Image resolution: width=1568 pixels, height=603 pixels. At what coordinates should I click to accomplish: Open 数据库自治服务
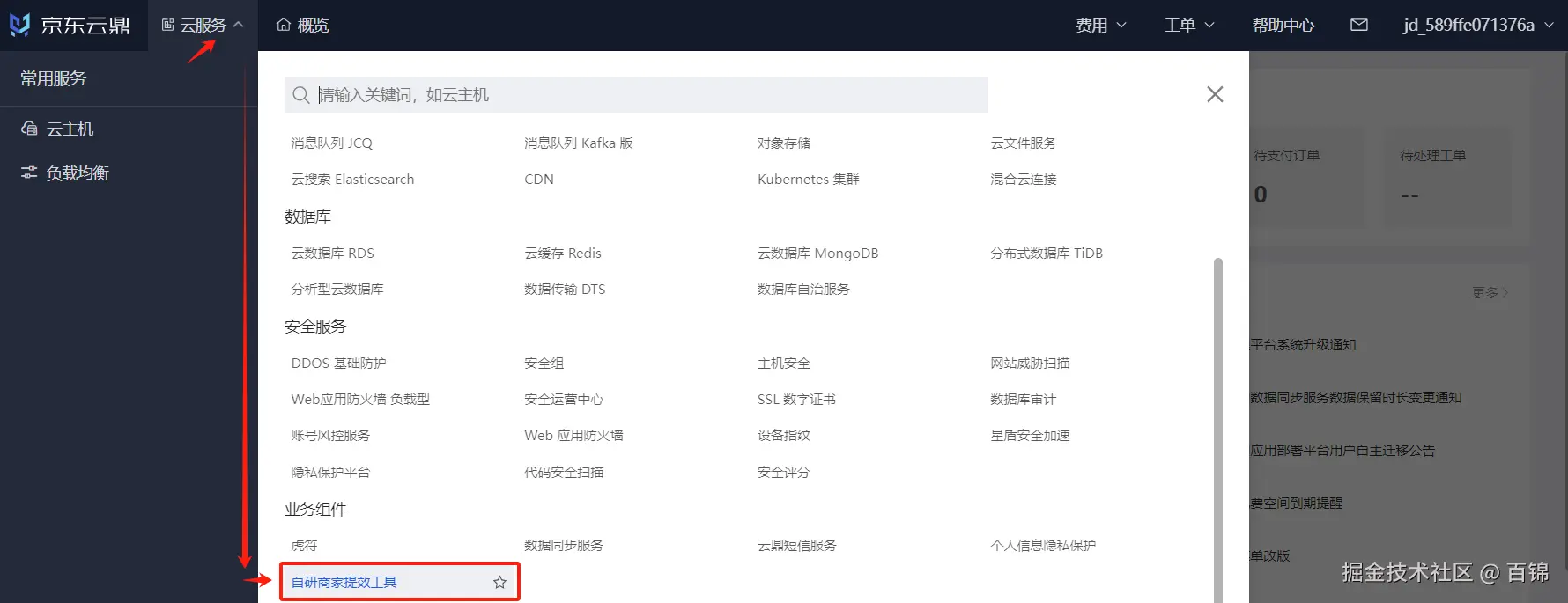[x=803, y=290]
